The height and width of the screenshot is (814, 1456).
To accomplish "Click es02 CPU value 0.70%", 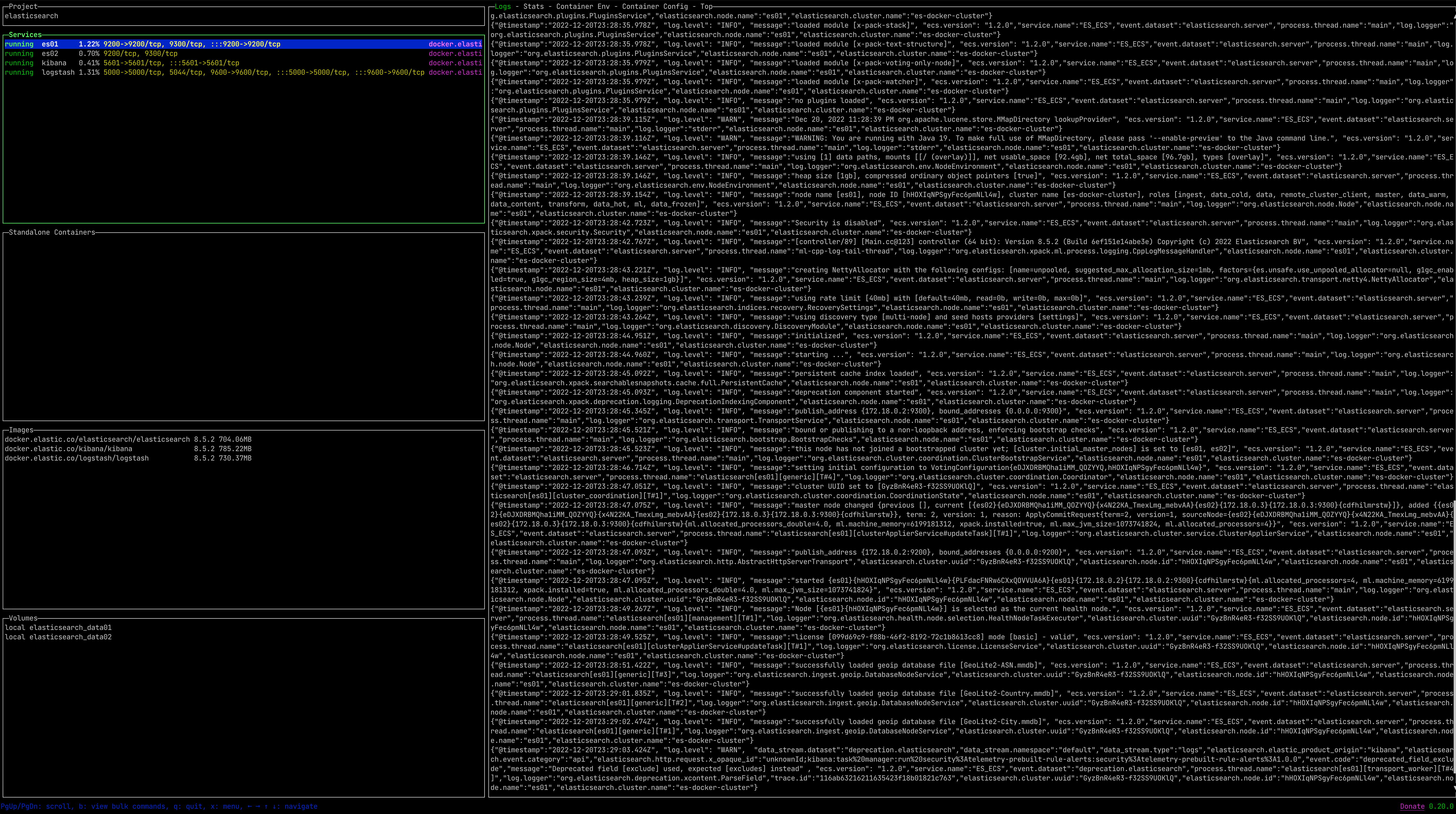I will 89,54.
